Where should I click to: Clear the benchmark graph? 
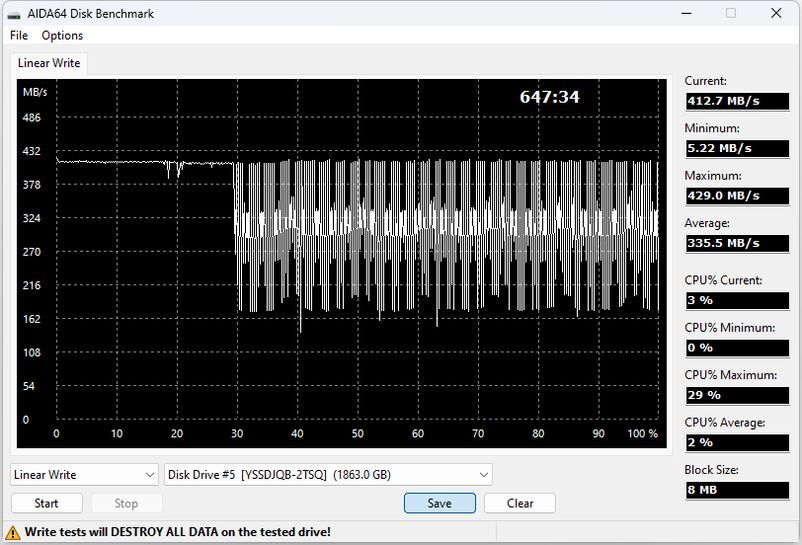(x=520, y=503)
